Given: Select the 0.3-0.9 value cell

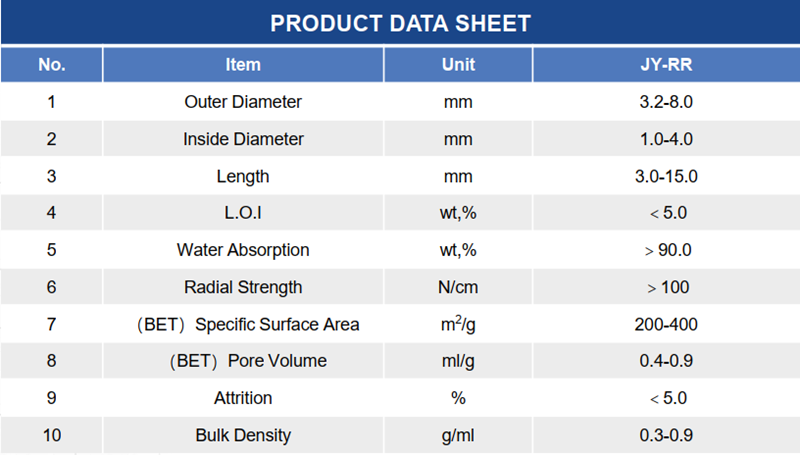Looking at the screenshot, I should coord(665,435).
